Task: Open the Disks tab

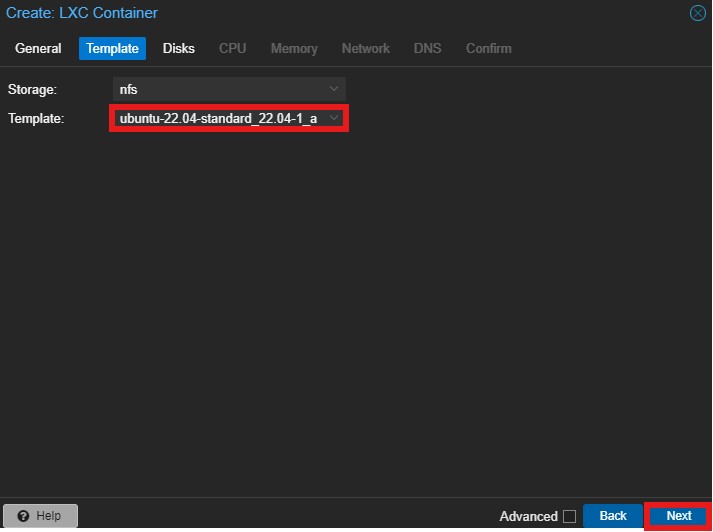Action: point(179,48)
